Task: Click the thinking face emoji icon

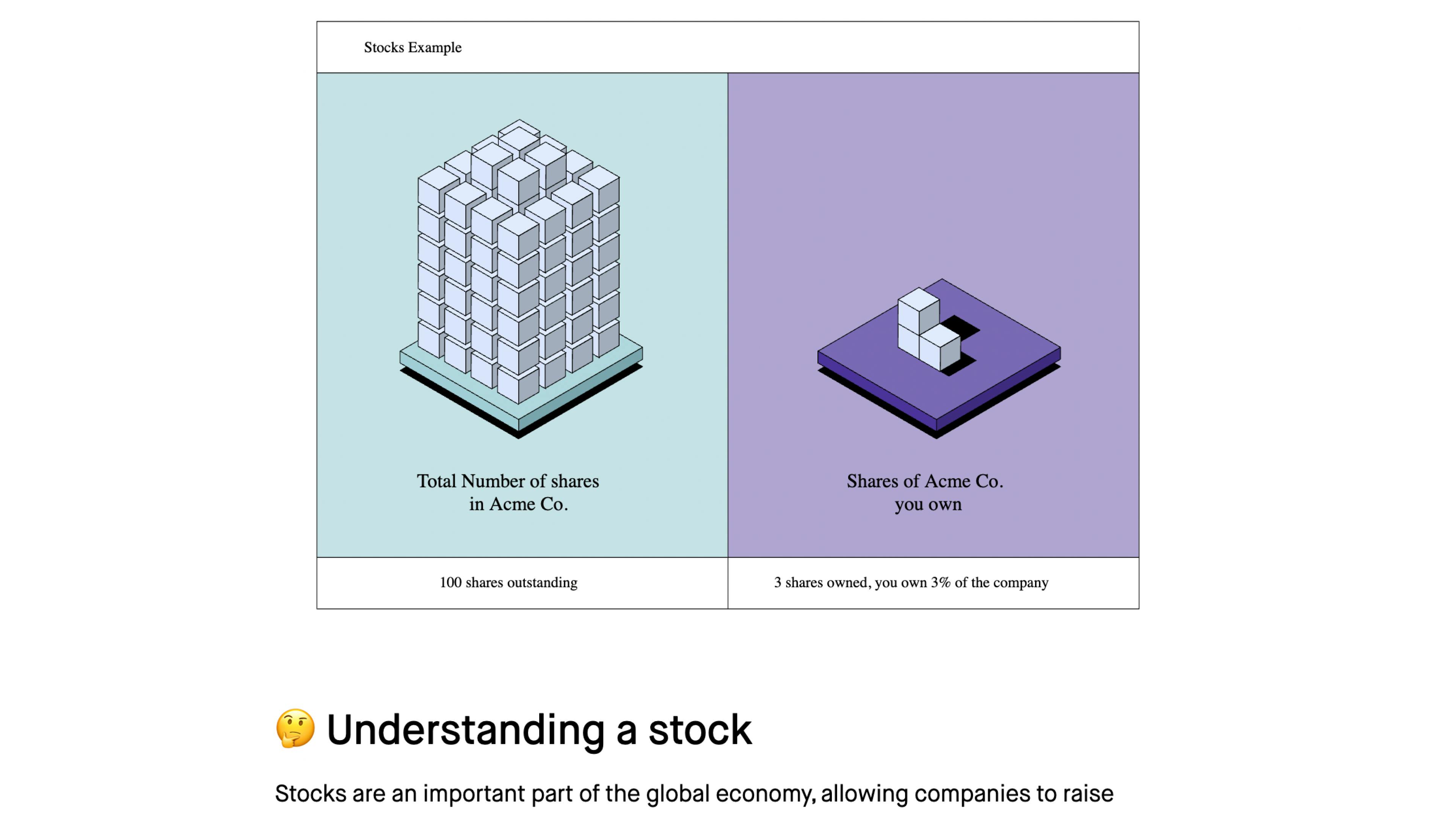Action: 295,728
